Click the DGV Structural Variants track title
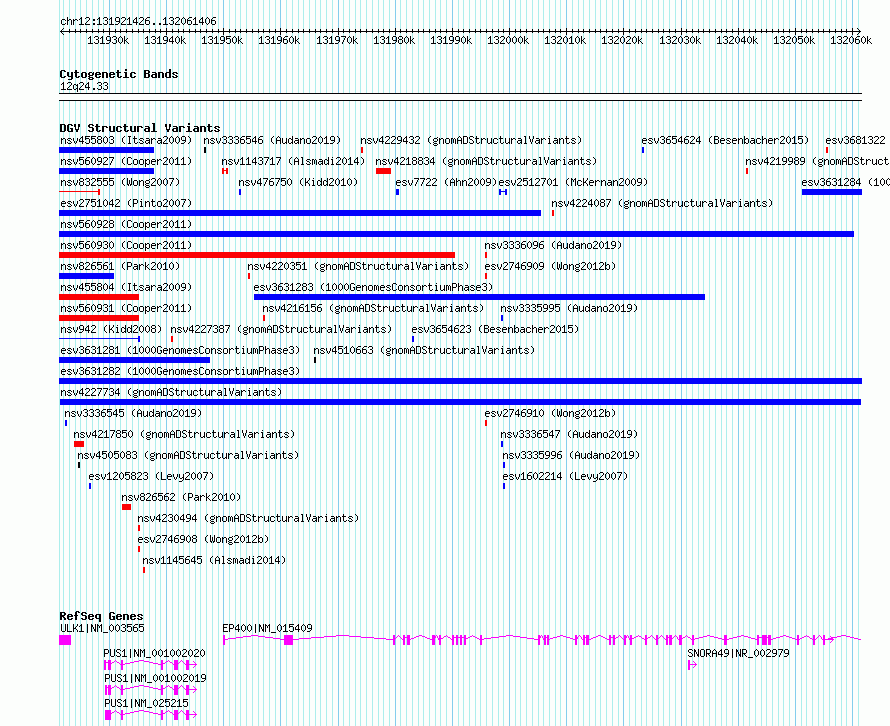 click(x=140, y=128)
